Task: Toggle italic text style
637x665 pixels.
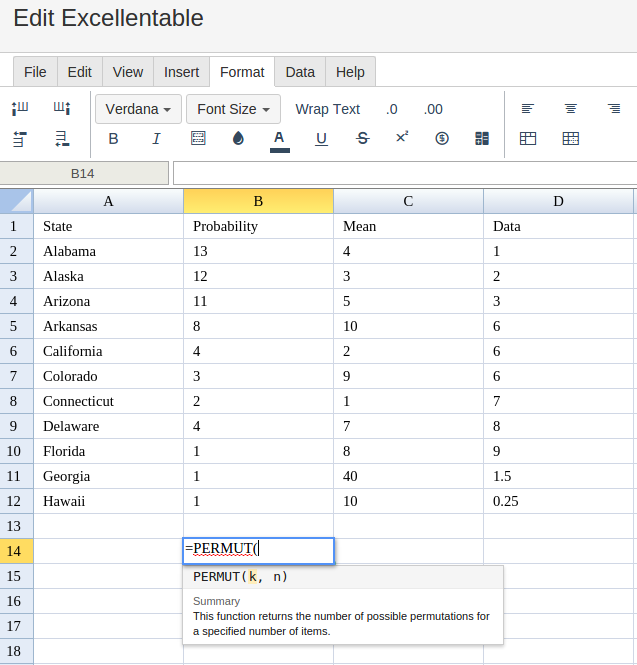Action: point(156,139)
